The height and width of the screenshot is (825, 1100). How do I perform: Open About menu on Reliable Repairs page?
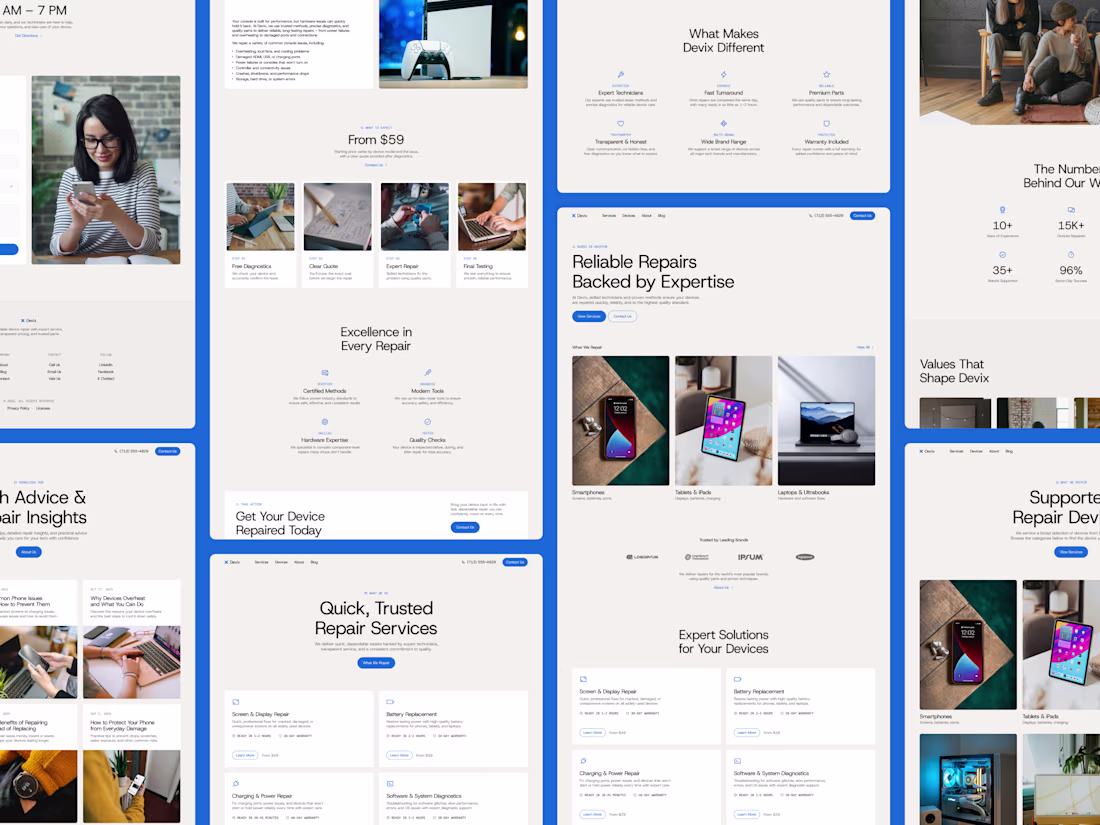coord(647,215)
